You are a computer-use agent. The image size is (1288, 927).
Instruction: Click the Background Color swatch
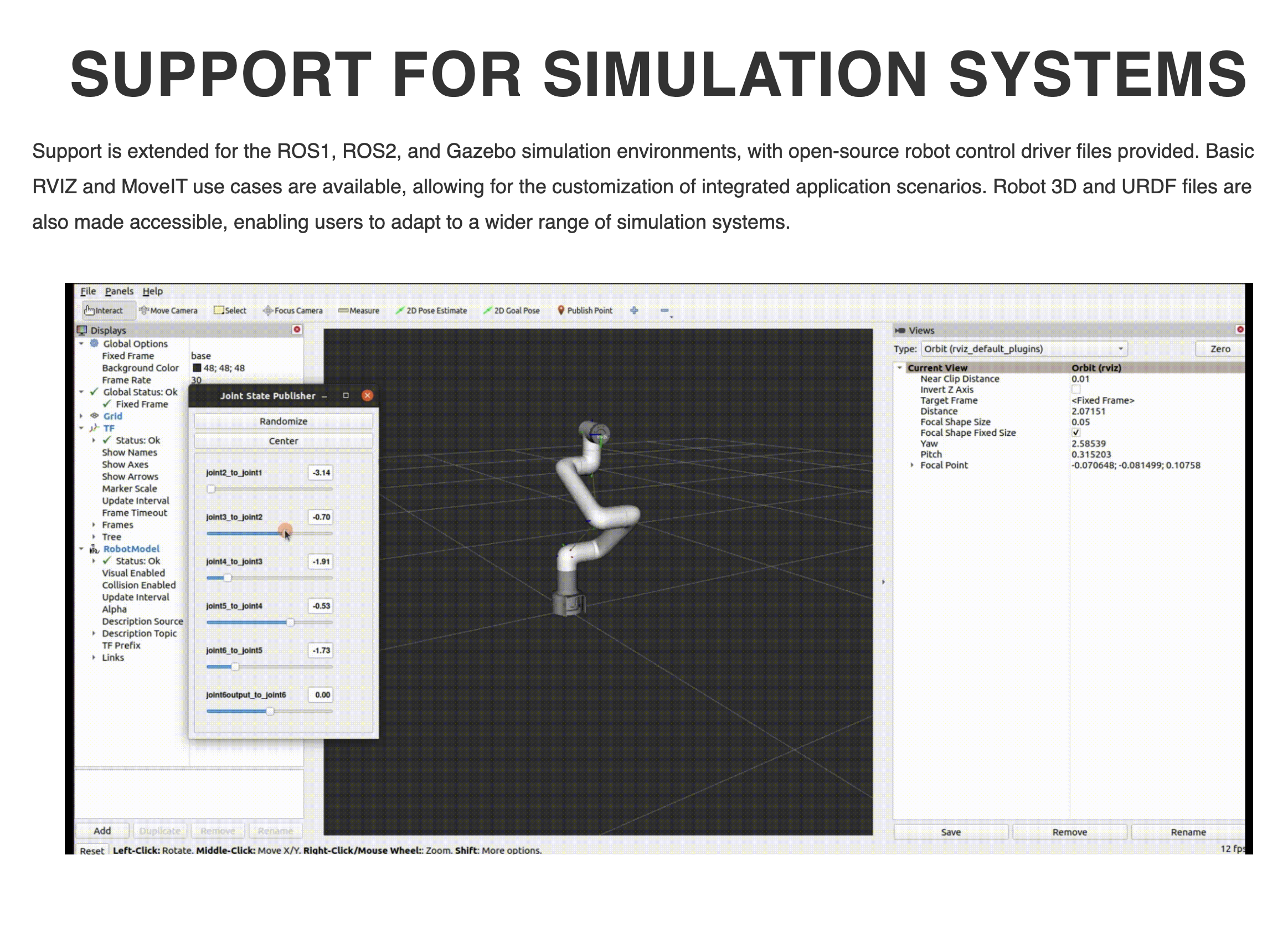coord(197,368)
